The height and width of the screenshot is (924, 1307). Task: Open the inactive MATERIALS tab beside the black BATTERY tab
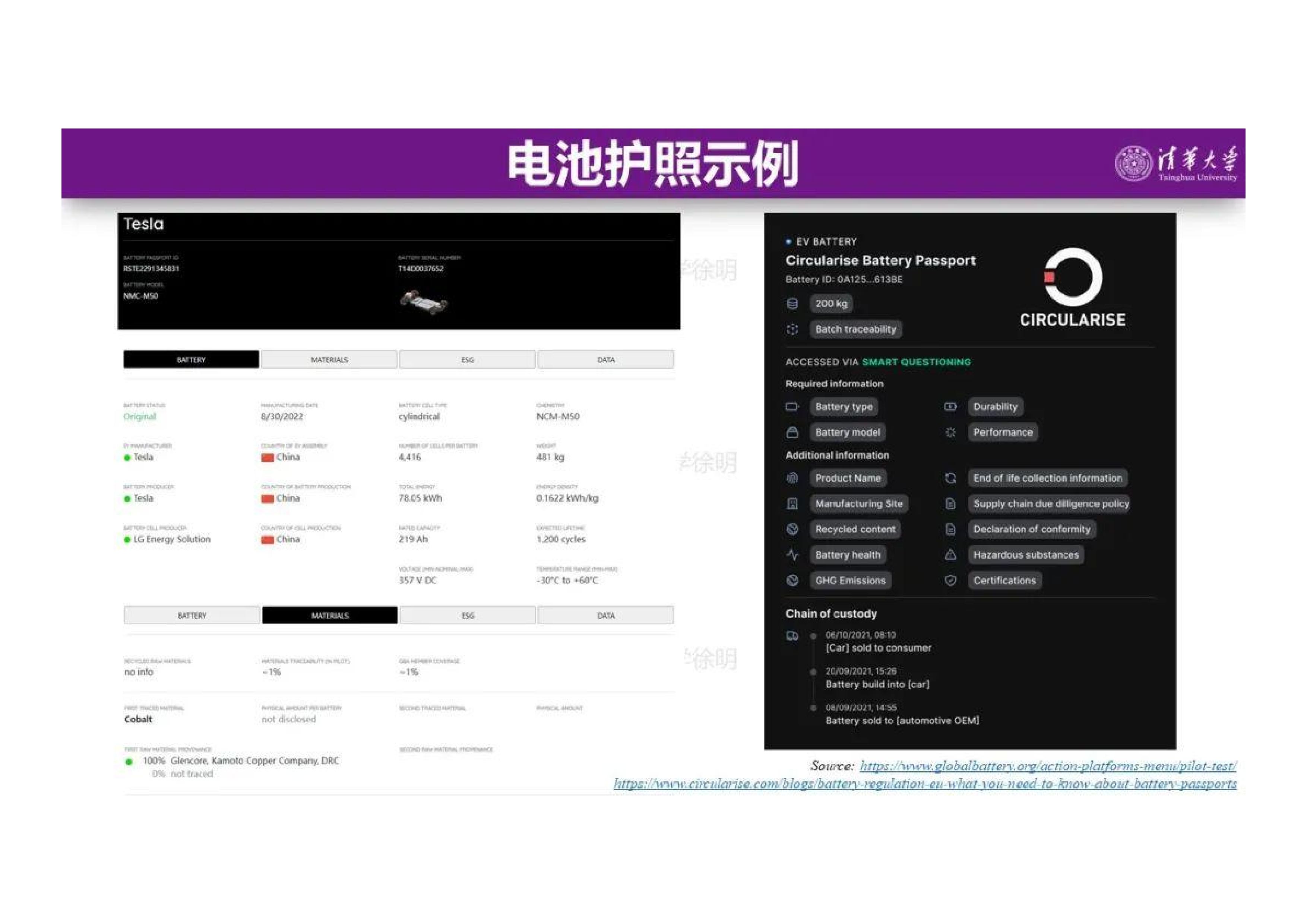pyautogui.click(x=329, y=360)
